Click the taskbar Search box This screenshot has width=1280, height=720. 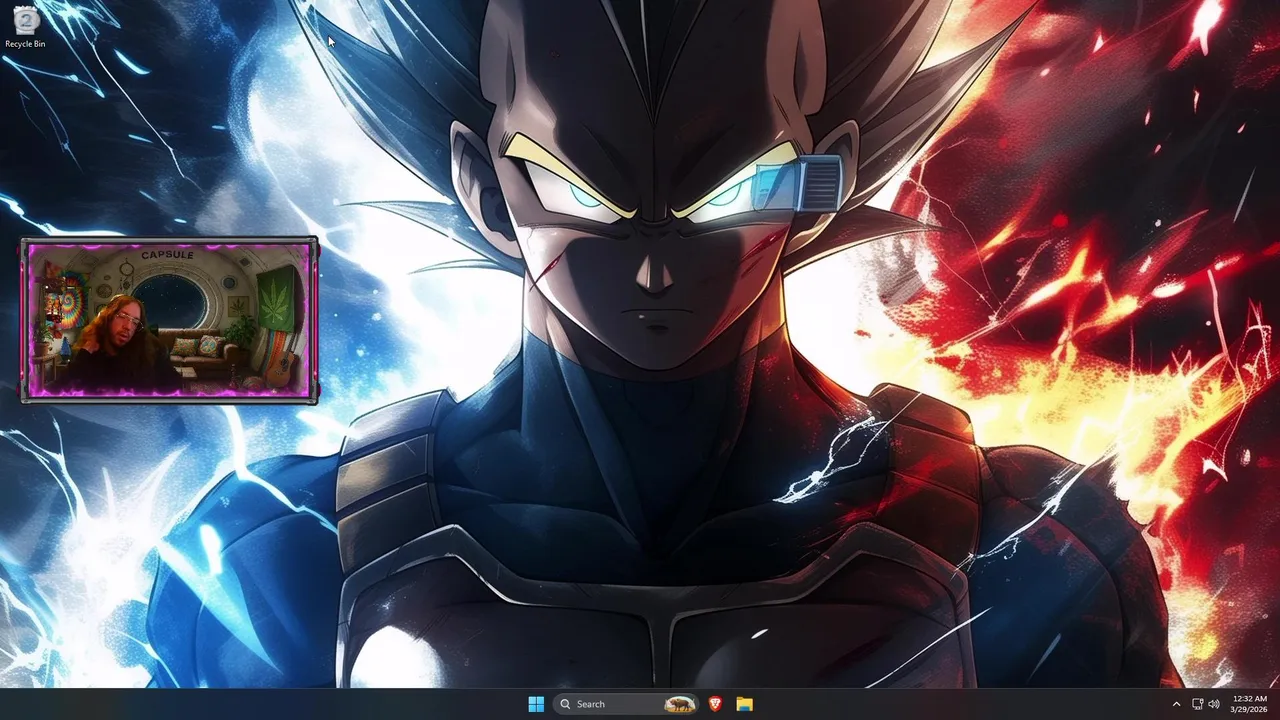(x=625, y=704)
